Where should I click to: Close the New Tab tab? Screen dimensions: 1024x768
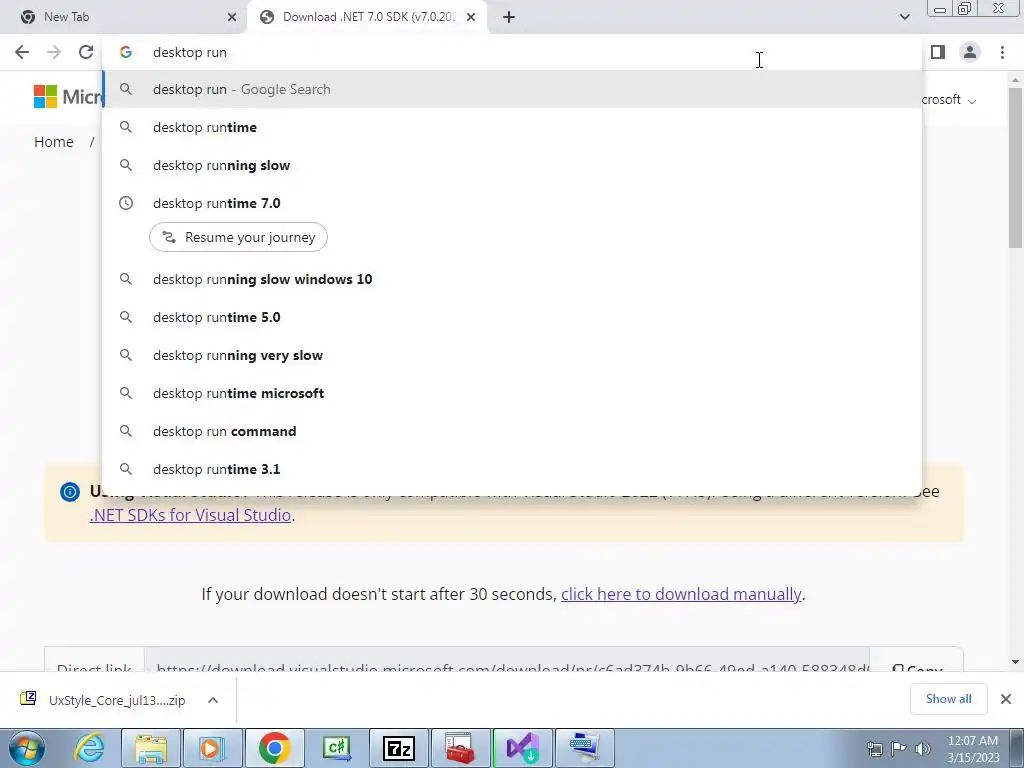coord(232,17)
